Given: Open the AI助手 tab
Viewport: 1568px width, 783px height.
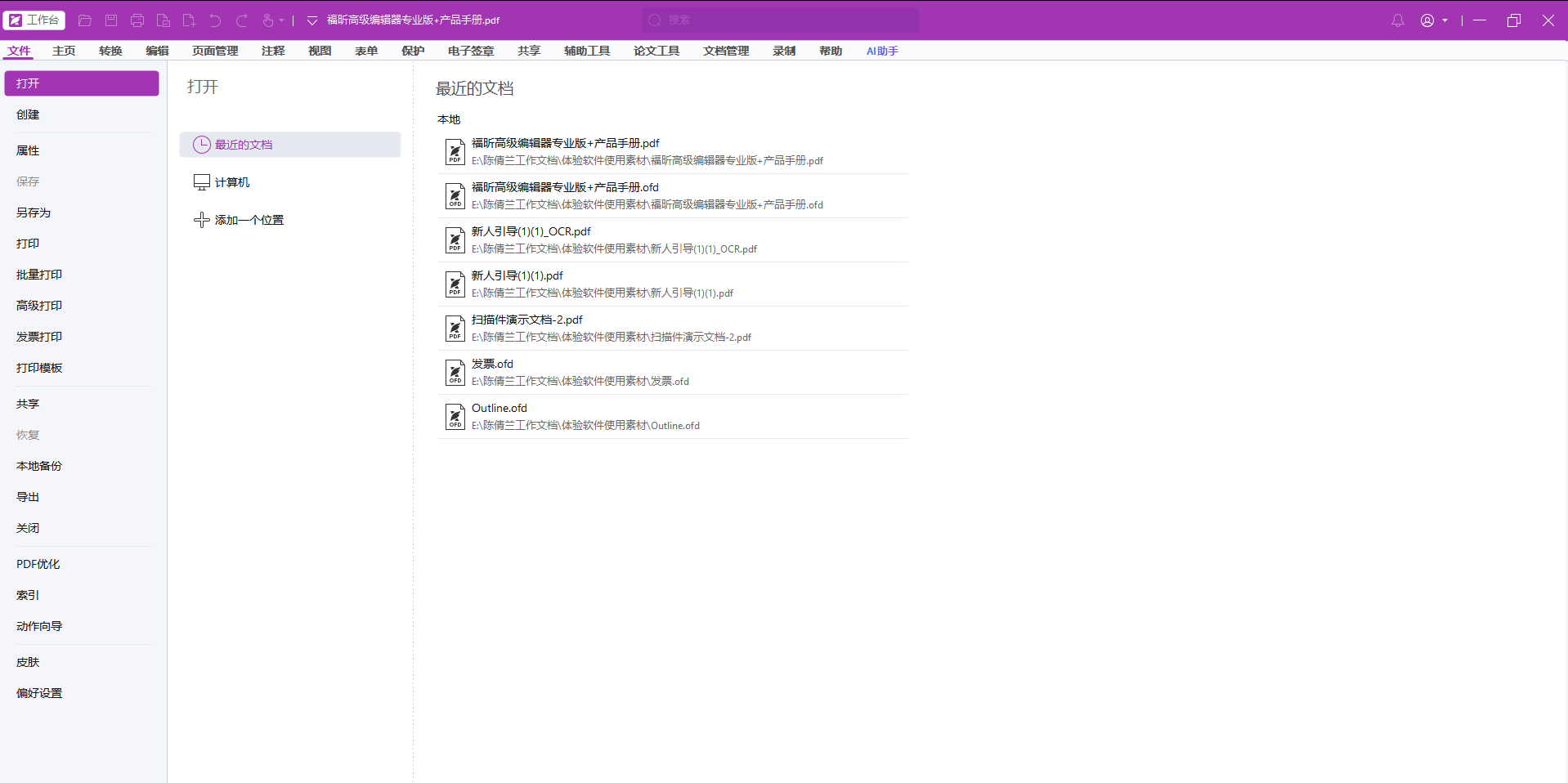Looking at the screenshot, I should click(x=882, y=51).
